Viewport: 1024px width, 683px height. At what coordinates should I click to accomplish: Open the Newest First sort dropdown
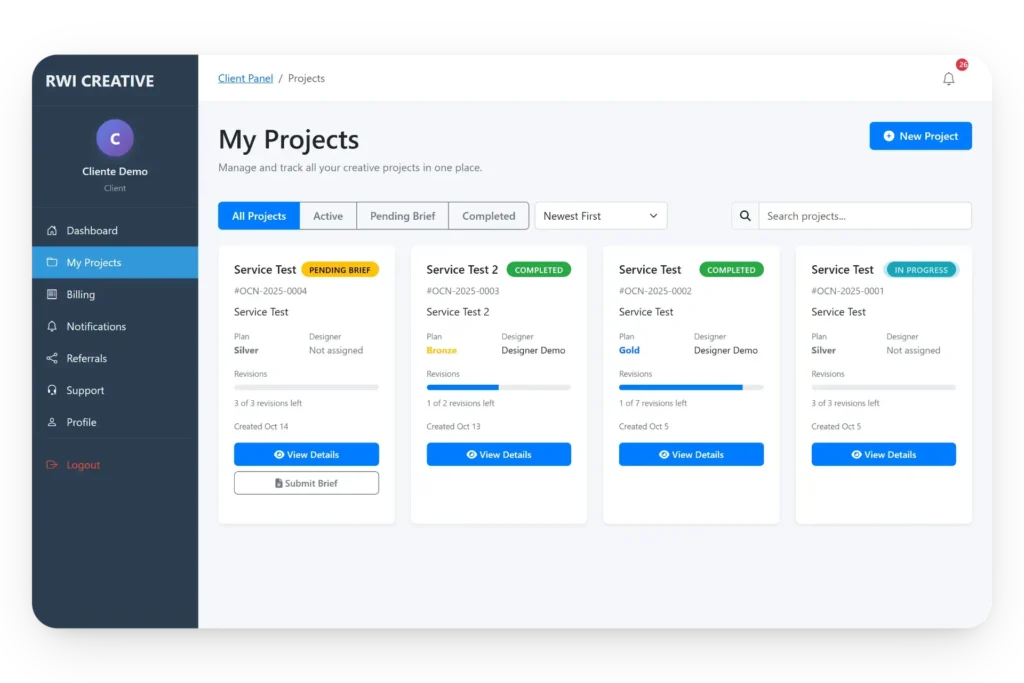point(600,215)
